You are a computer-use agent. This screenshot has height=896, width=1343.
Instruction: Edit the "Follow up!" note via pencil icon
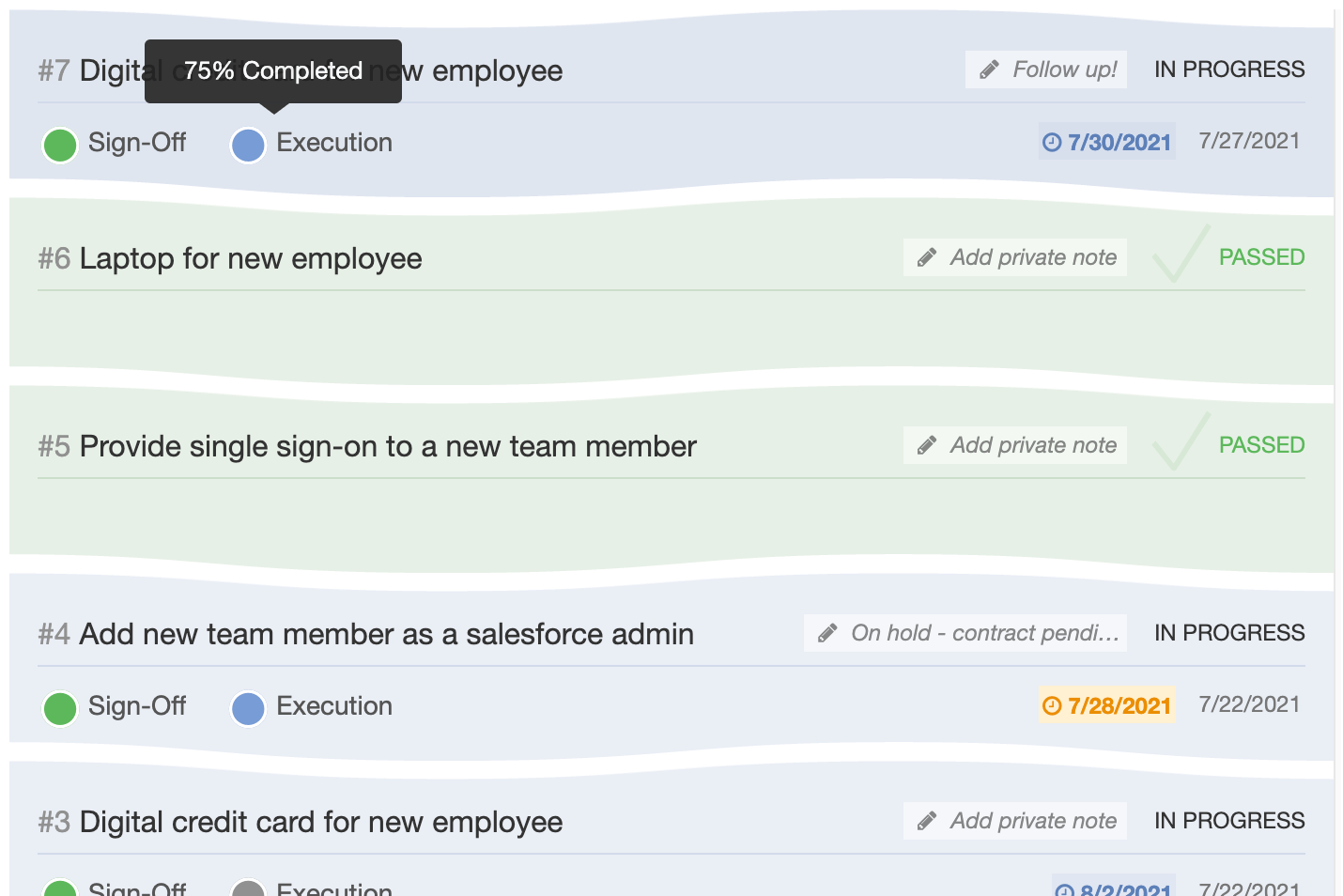pos(987,69)
